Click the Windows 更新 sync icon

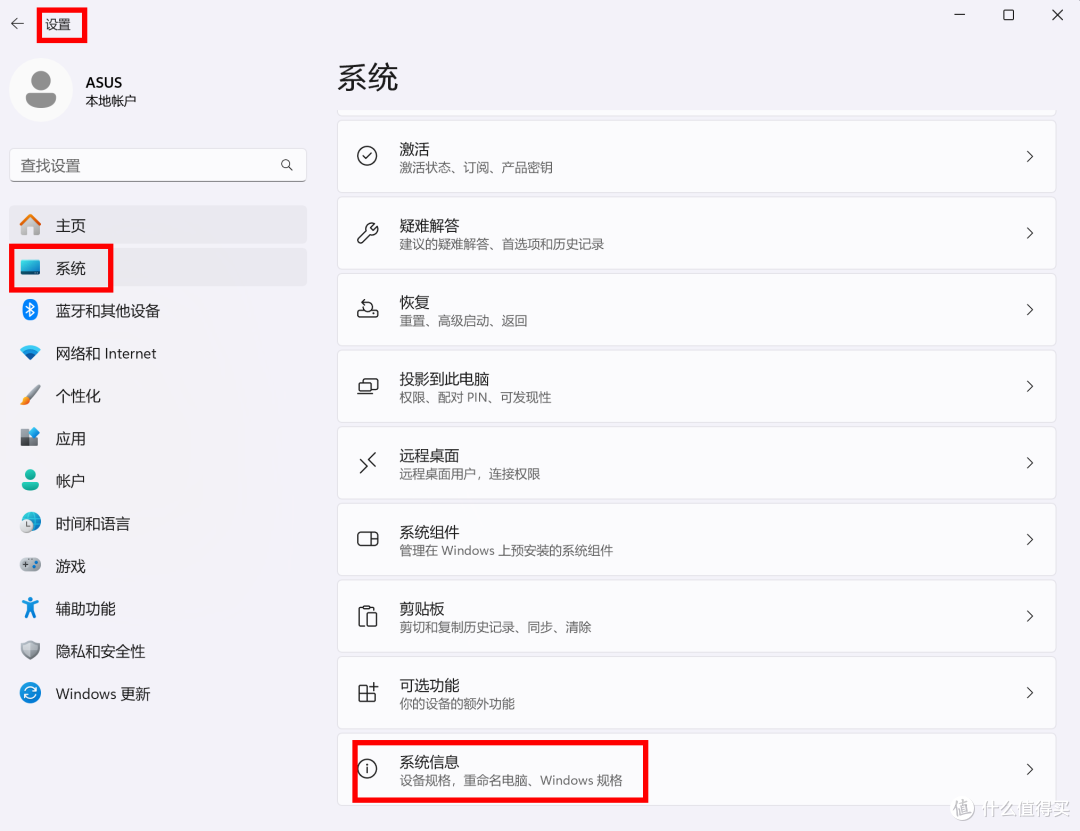(x=30, y=693)
